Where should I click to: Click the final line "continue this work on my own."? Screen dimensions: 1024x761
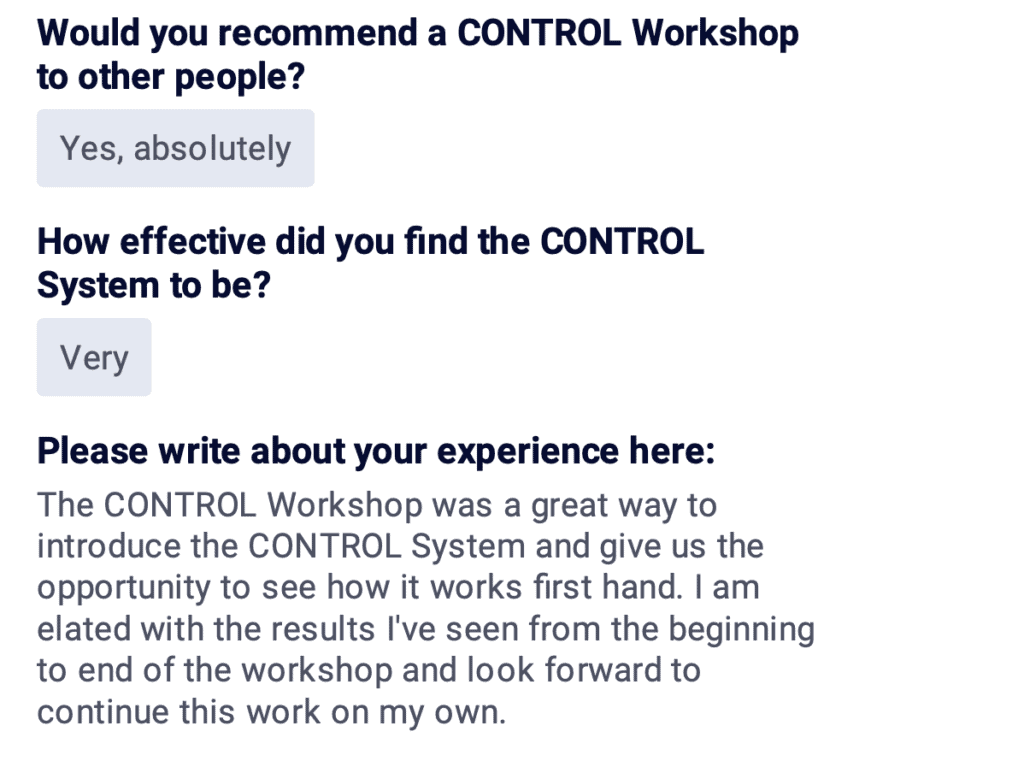coord(272,713)
